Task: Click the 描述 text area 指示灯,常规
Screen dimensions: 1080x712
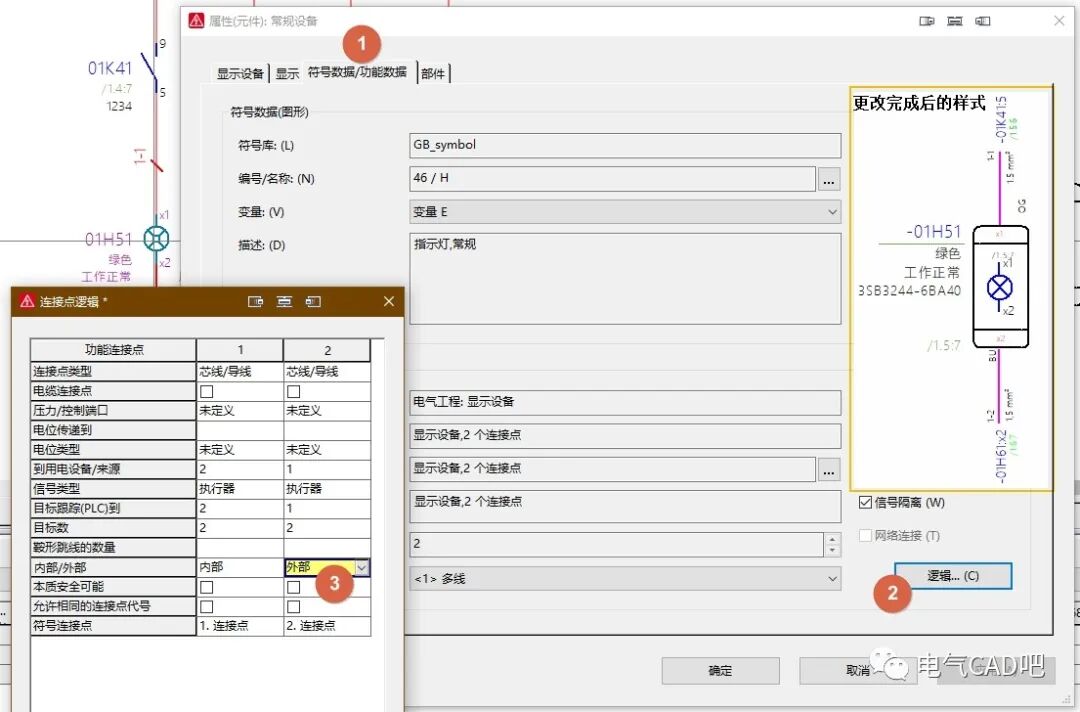Action: click(x=625, y=279)
